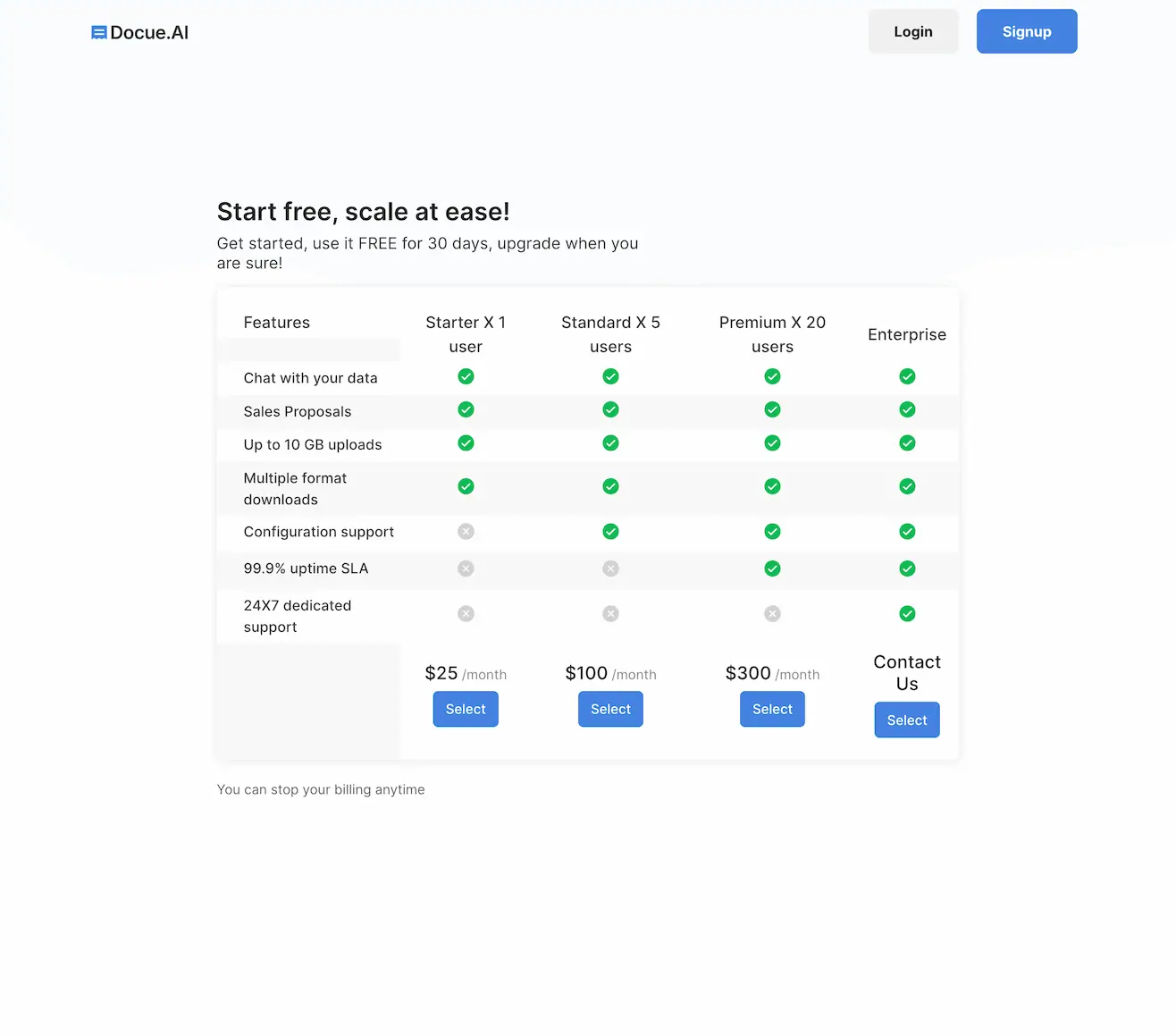Click the gray cross for 24X7 support Premium
This screenshot has height=1036, width=1176.
772,613
